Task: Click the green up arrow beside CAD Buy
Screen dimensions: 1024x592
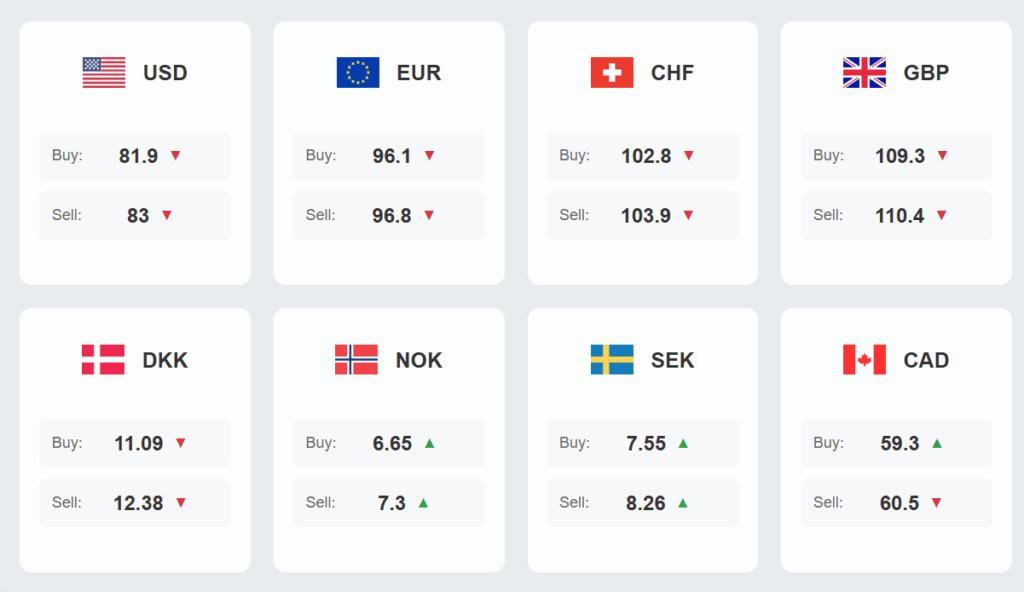Action: point(937,443)
